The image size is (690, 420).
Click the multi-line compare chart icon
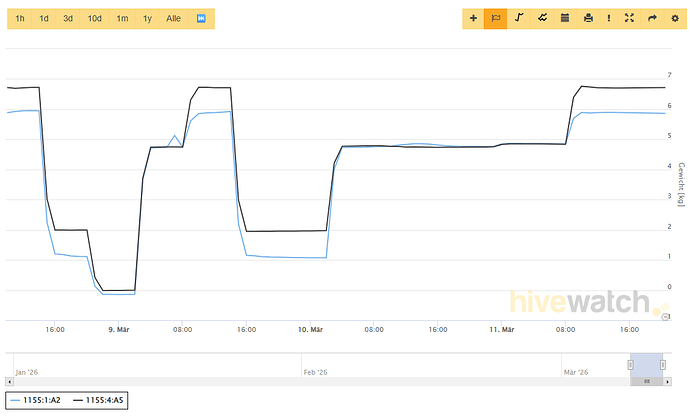(542, 18)
